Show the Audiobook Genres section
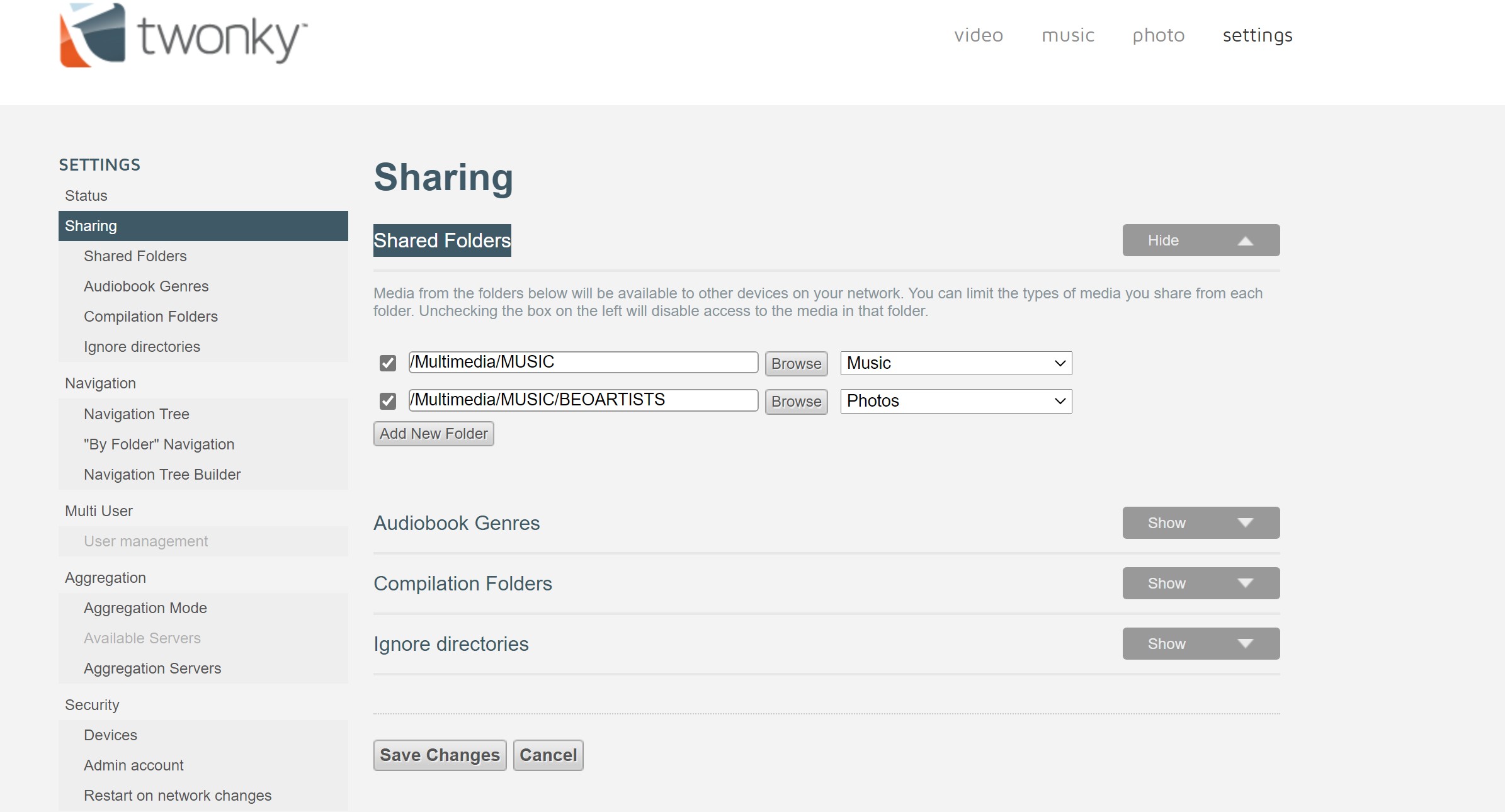The image size is (1505, 812). click(1200, 523)
